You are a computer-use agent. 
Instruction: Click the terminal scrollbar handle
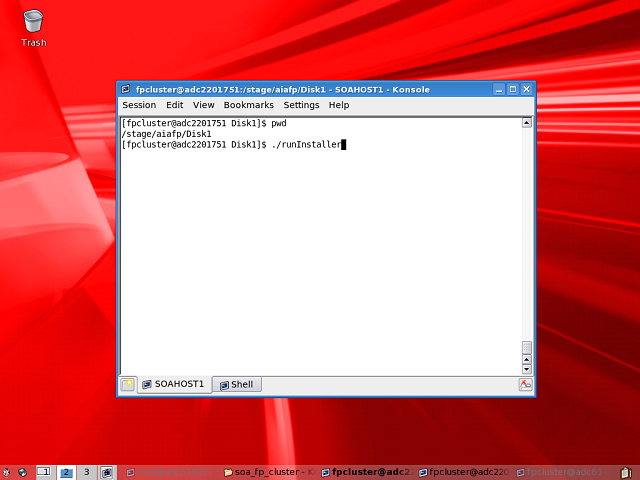click(527, 348)
